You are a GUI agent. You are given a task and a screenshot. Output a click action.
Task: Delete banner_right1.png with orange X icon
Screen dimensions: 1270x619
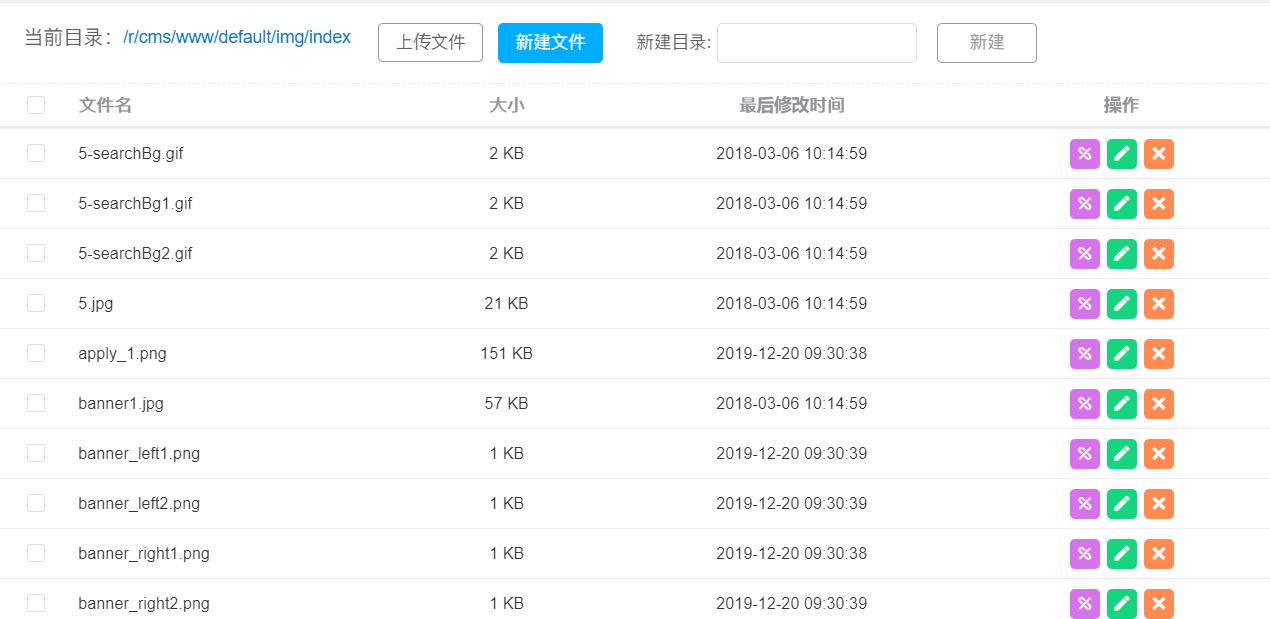pyautogui.click(x=1159, y=554)
